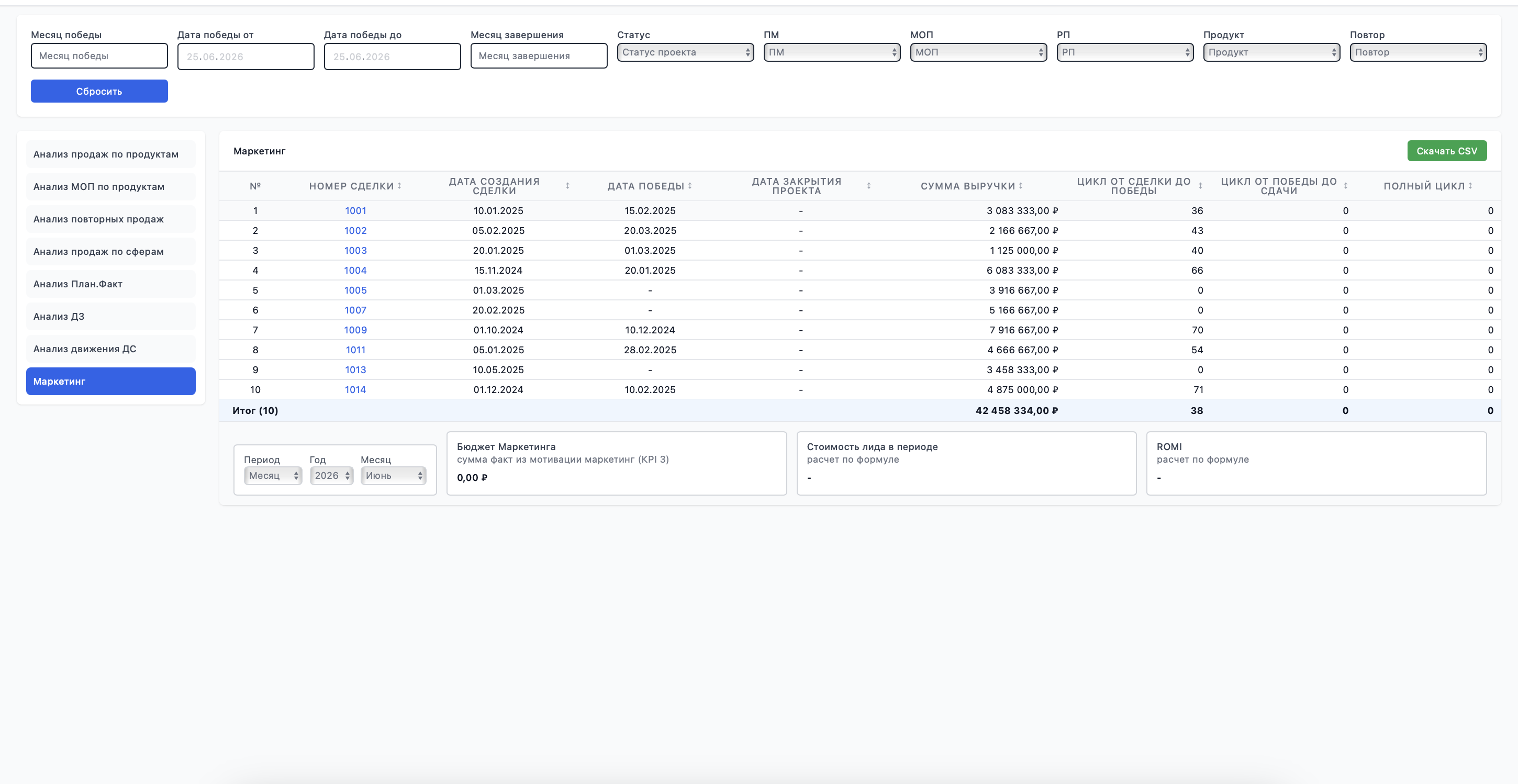This screenshot has height=784, width=1518.
Task: Sort table by Дата победы icon
Action: [x=689, y=186]
